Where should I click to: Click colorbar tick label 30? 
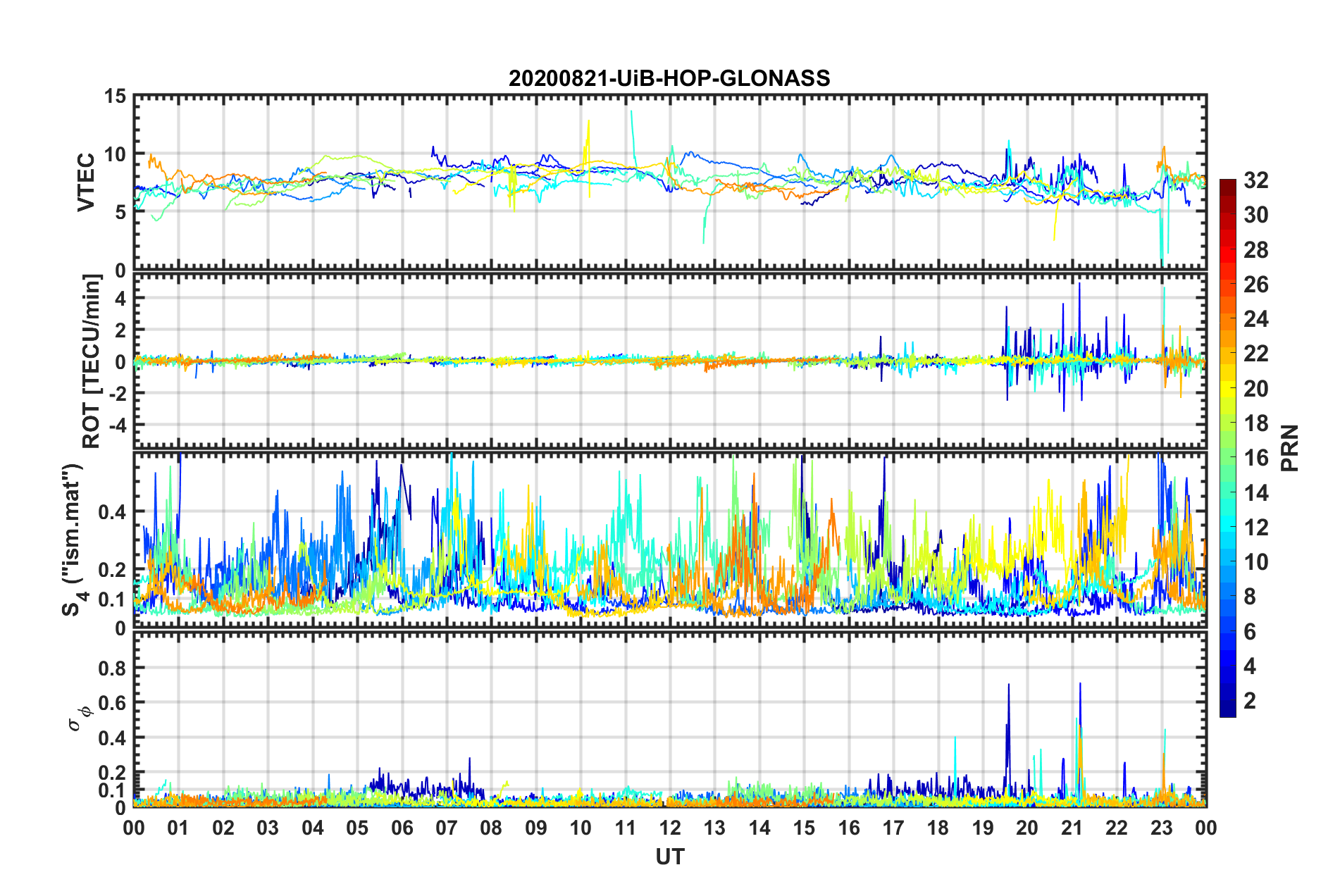click(x=1256, y=215)
